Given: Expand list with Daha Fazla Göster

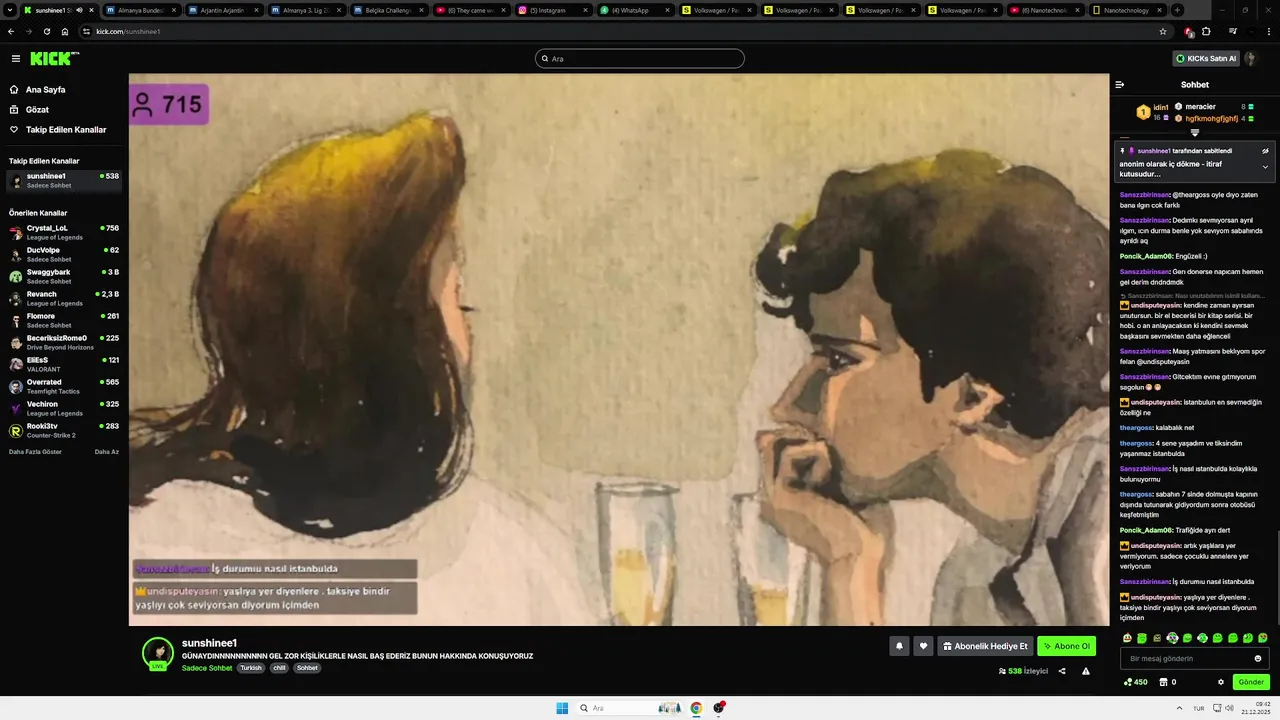Looking at the screenshot, I should [x=35, y=451].
